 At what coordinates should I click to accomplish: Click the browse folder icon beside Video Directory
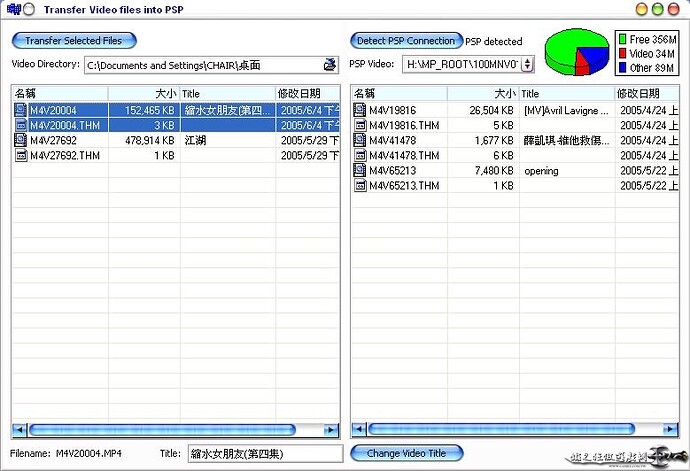pos(330,65)
